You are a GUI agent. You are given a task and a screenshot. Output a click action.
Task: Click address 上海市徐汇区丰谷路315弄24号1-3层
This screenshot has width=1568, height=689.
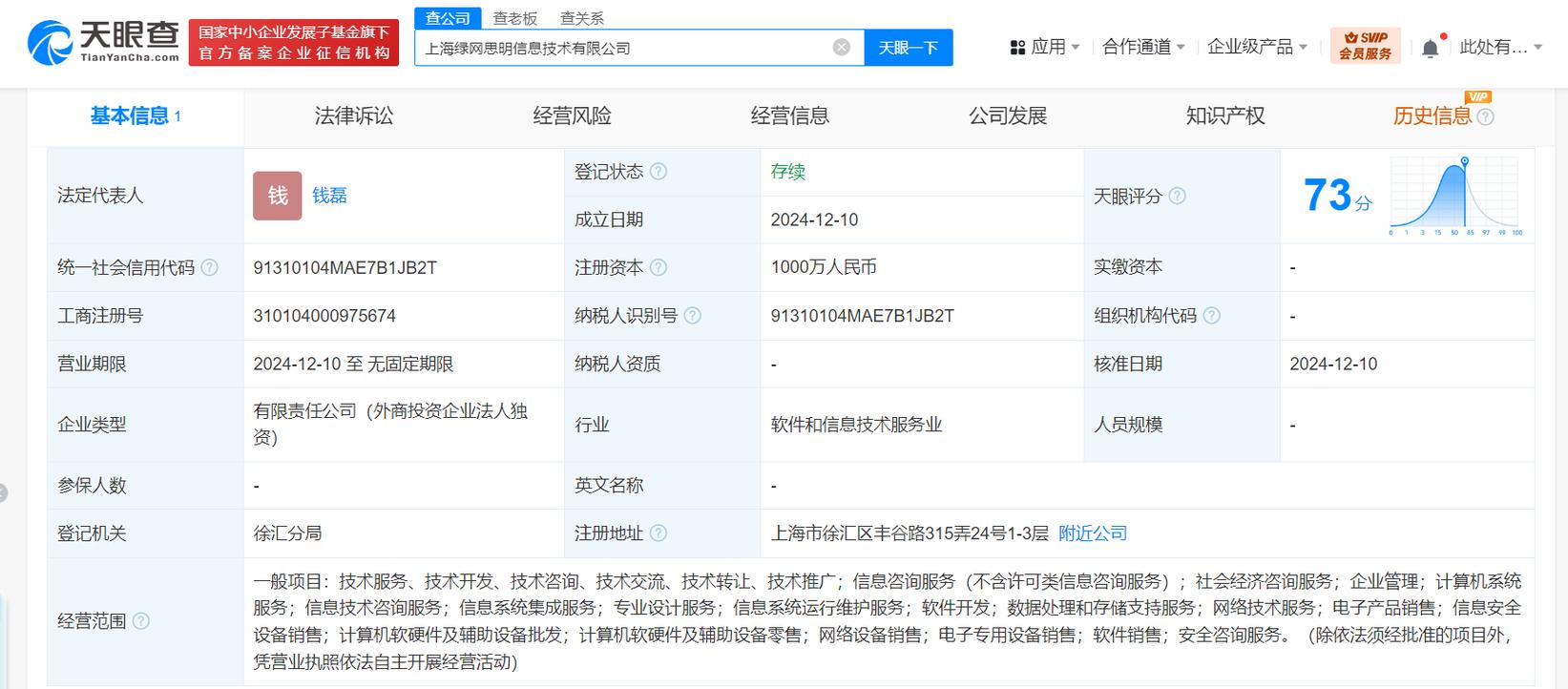(x=909, y=533)
